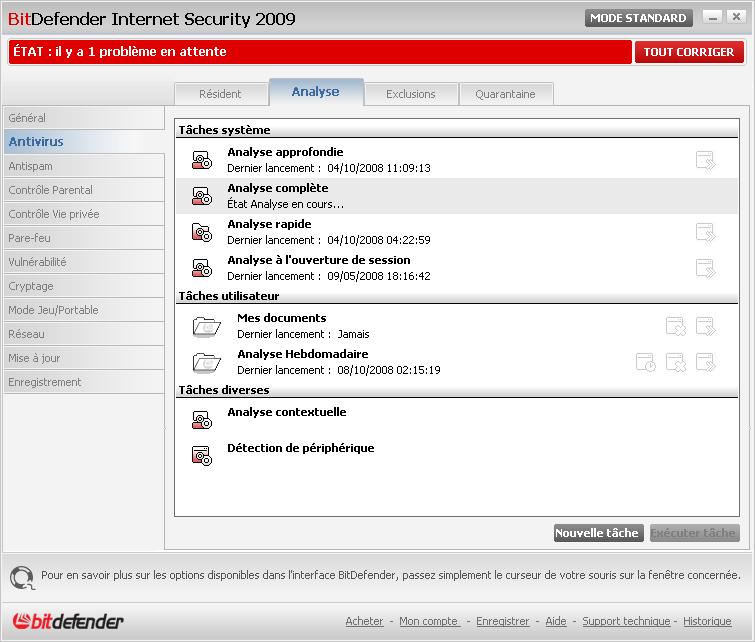
Task: Follow the Acheter link
Action: (364, 621)
